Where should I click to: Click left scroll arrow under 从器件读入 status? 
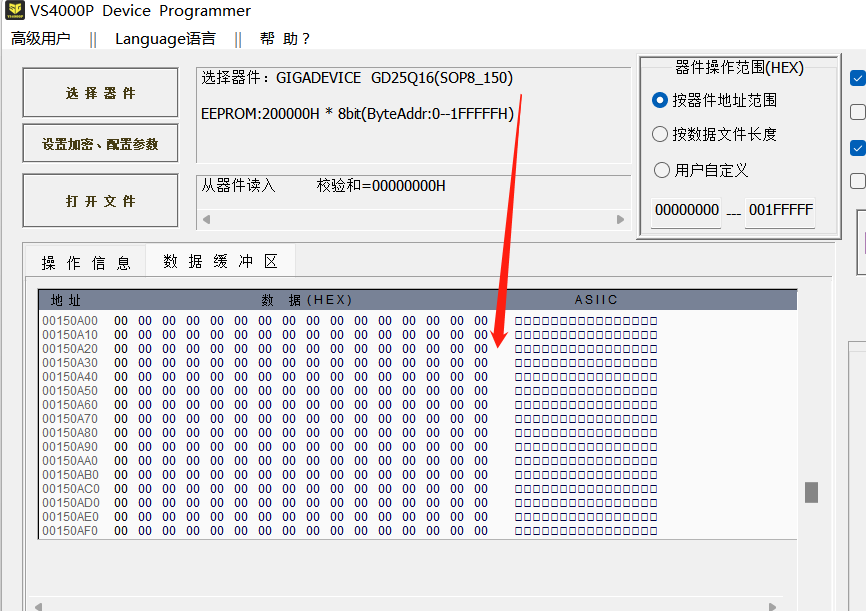click(207, 219)
